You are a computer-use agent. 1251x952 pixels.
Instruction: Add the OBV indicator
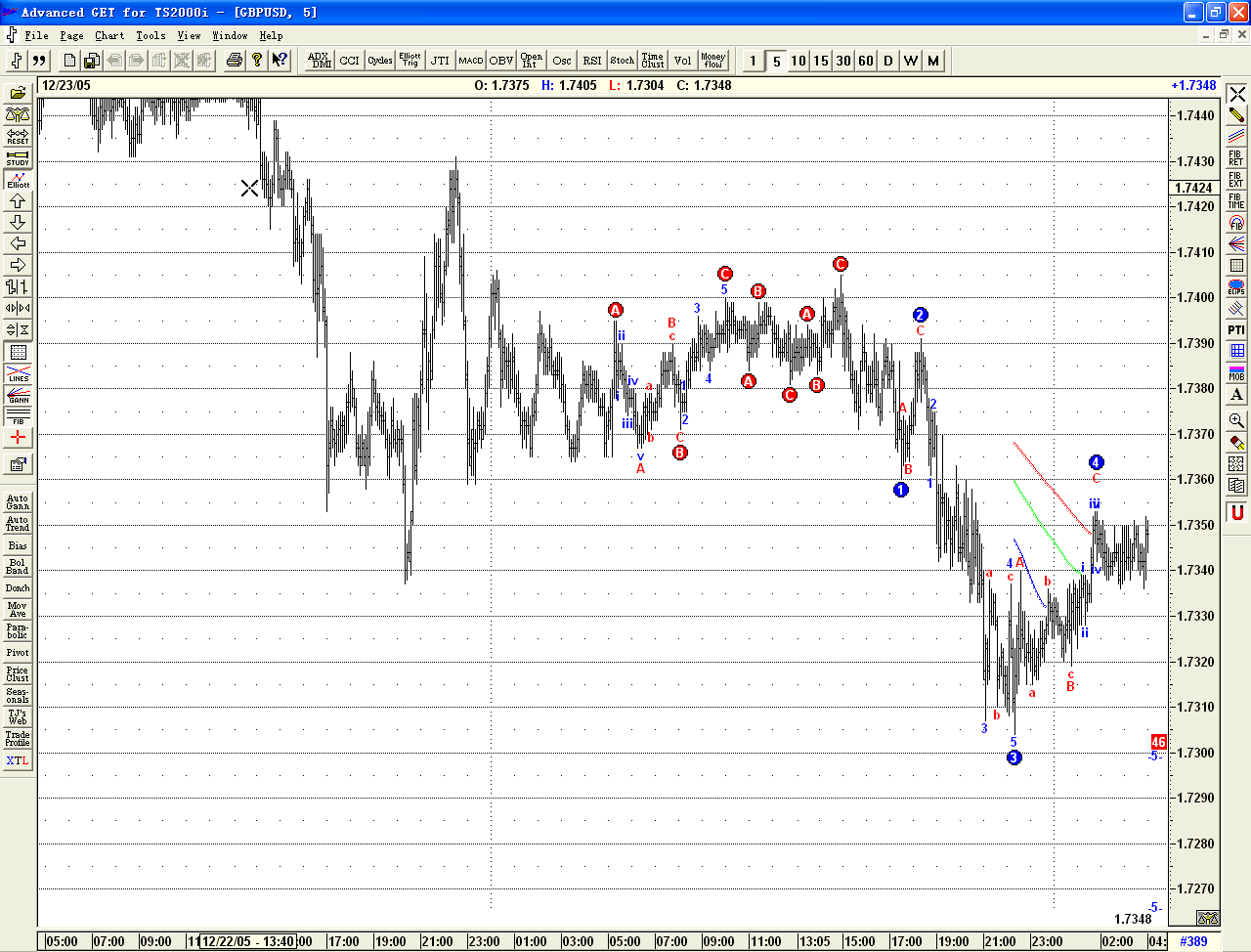(501, 61)
